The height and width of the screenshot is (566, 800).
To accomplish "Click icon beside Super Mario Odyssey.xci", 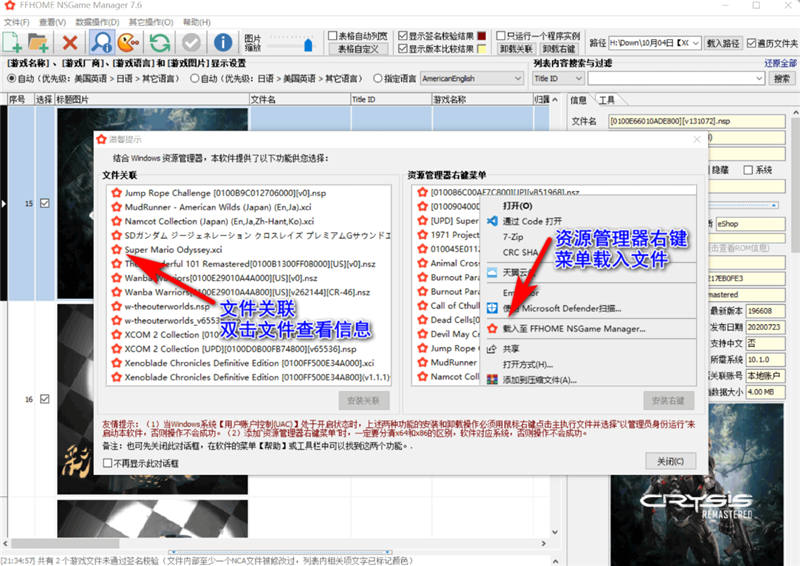I will coord(116,250).
